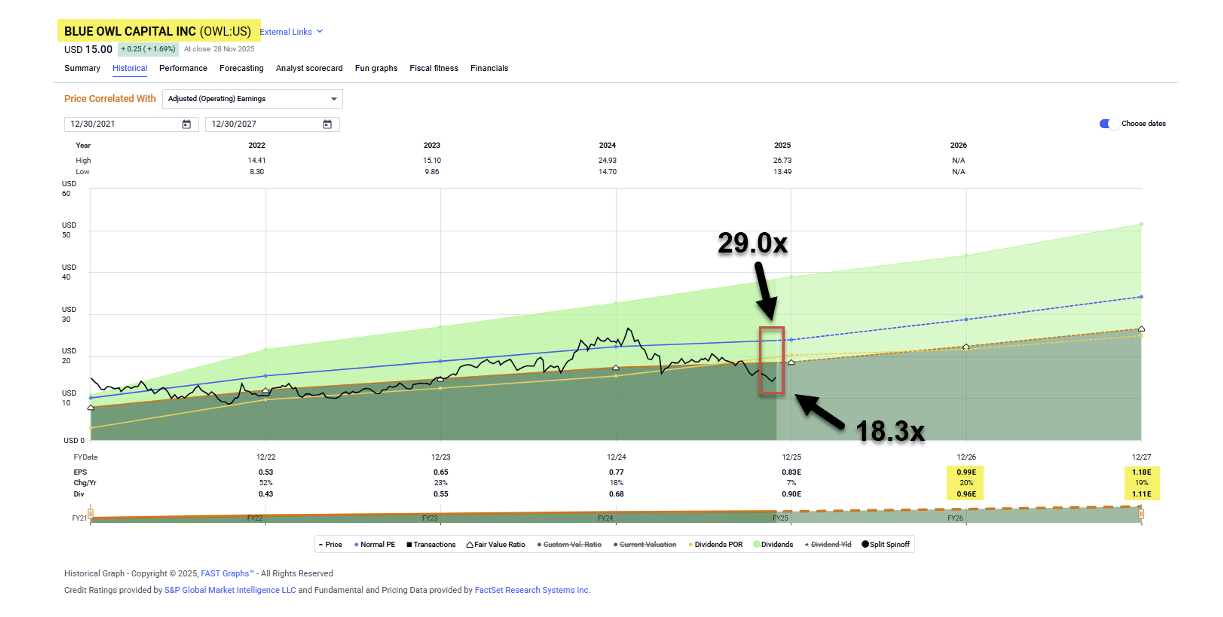Switch to the Forecasting tab
The image size is (1223, 617).
[x=241, y=68]
